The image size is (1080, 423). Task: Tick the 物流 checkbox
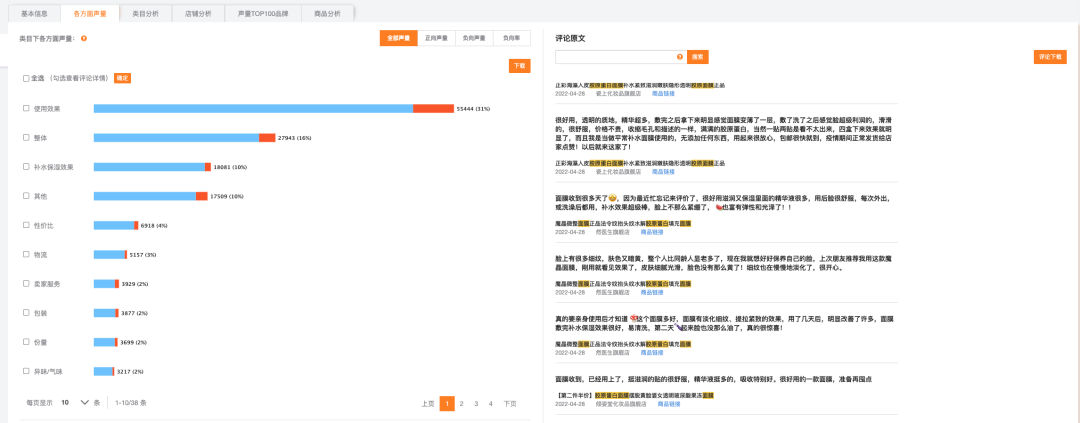(x=26, y=254)
